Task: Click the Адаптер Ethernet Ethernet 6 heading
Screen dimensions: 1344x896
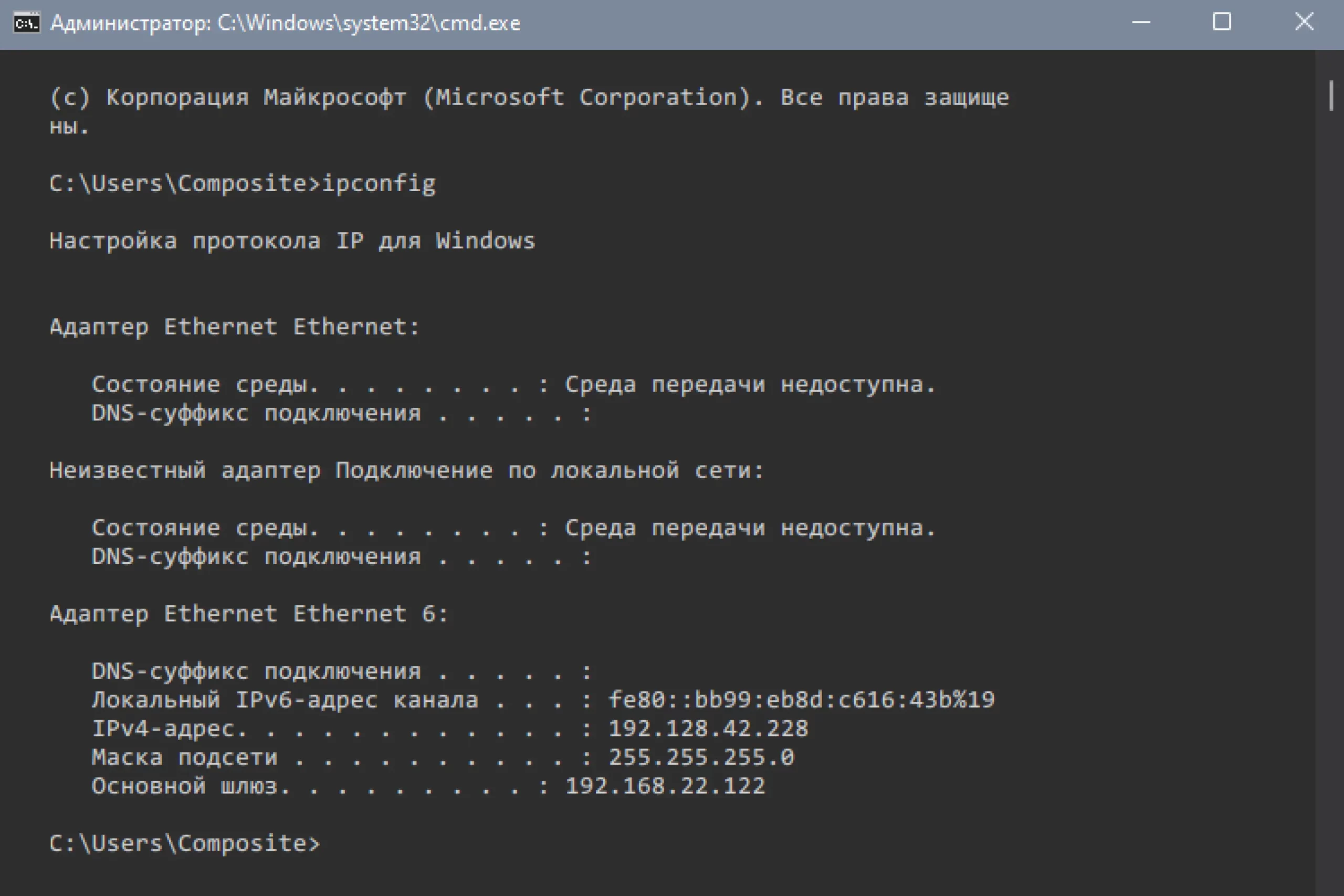Action: point(248,614)
